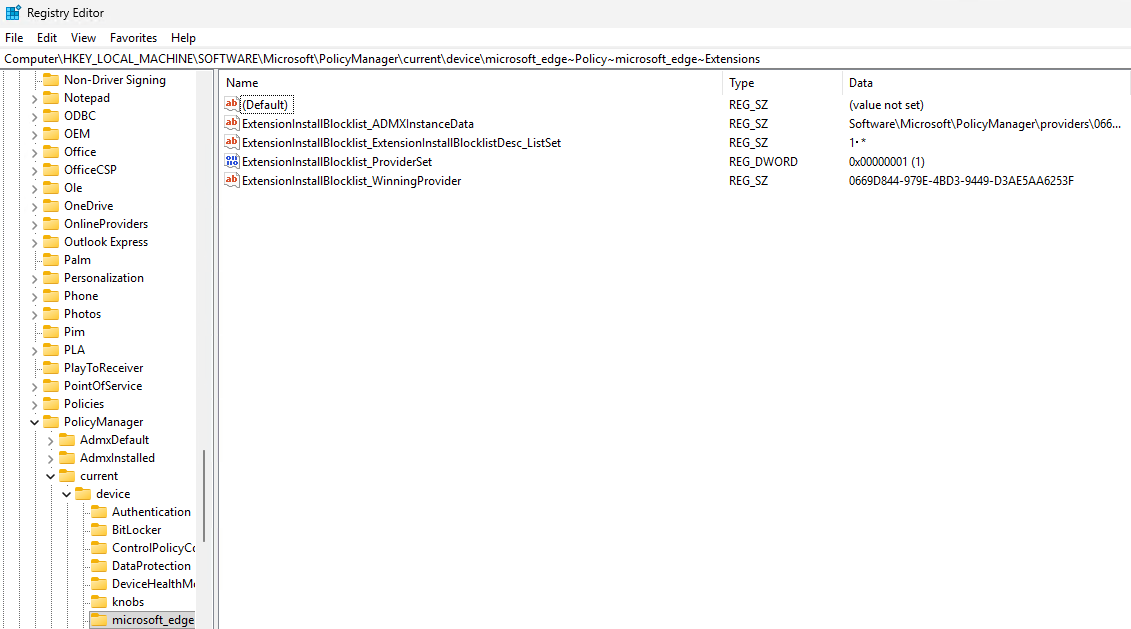Click the 0669D844 GUID data cell
The height and width of the screenshot is (629, 1131).
click(961, 180)
